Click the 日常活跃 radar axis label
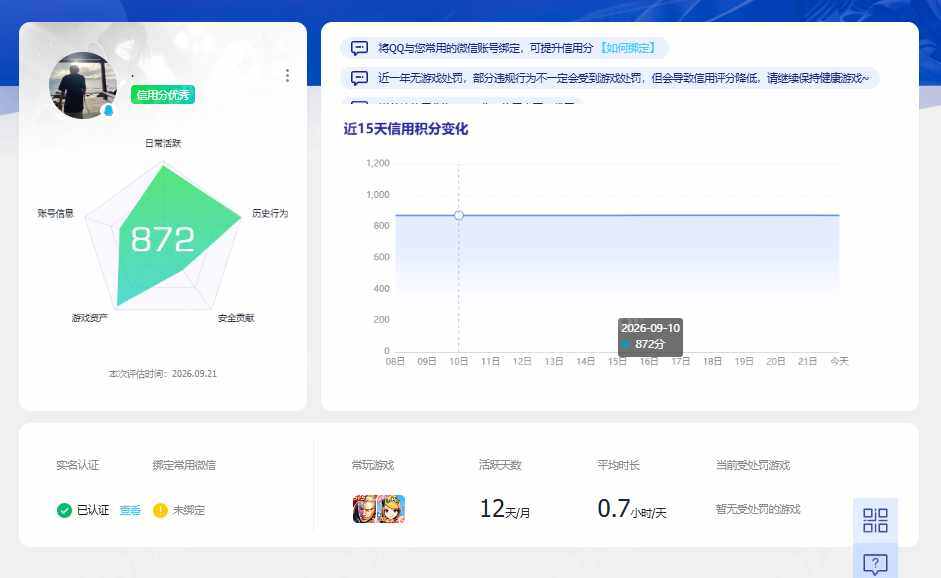The image size is (941, 578). click(x=163, y=143)
